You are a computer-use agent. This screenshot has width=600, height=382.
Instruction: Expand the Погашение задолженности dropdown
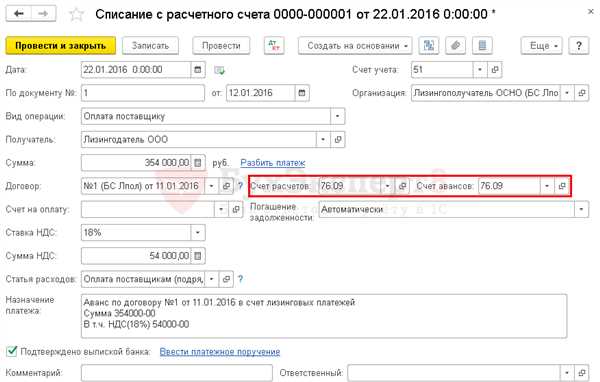[x=581, y=209]
